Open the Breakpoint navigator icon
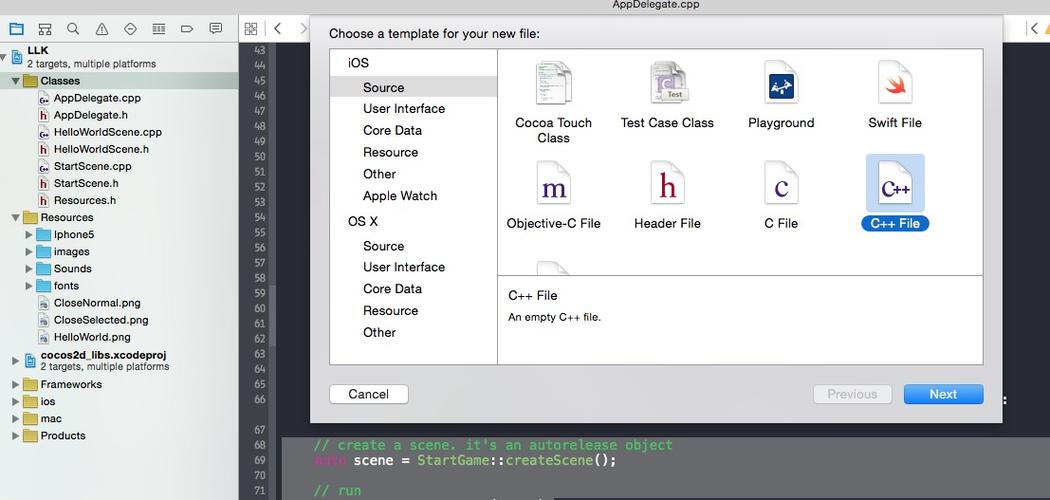1050x500 pixels. 187,29
